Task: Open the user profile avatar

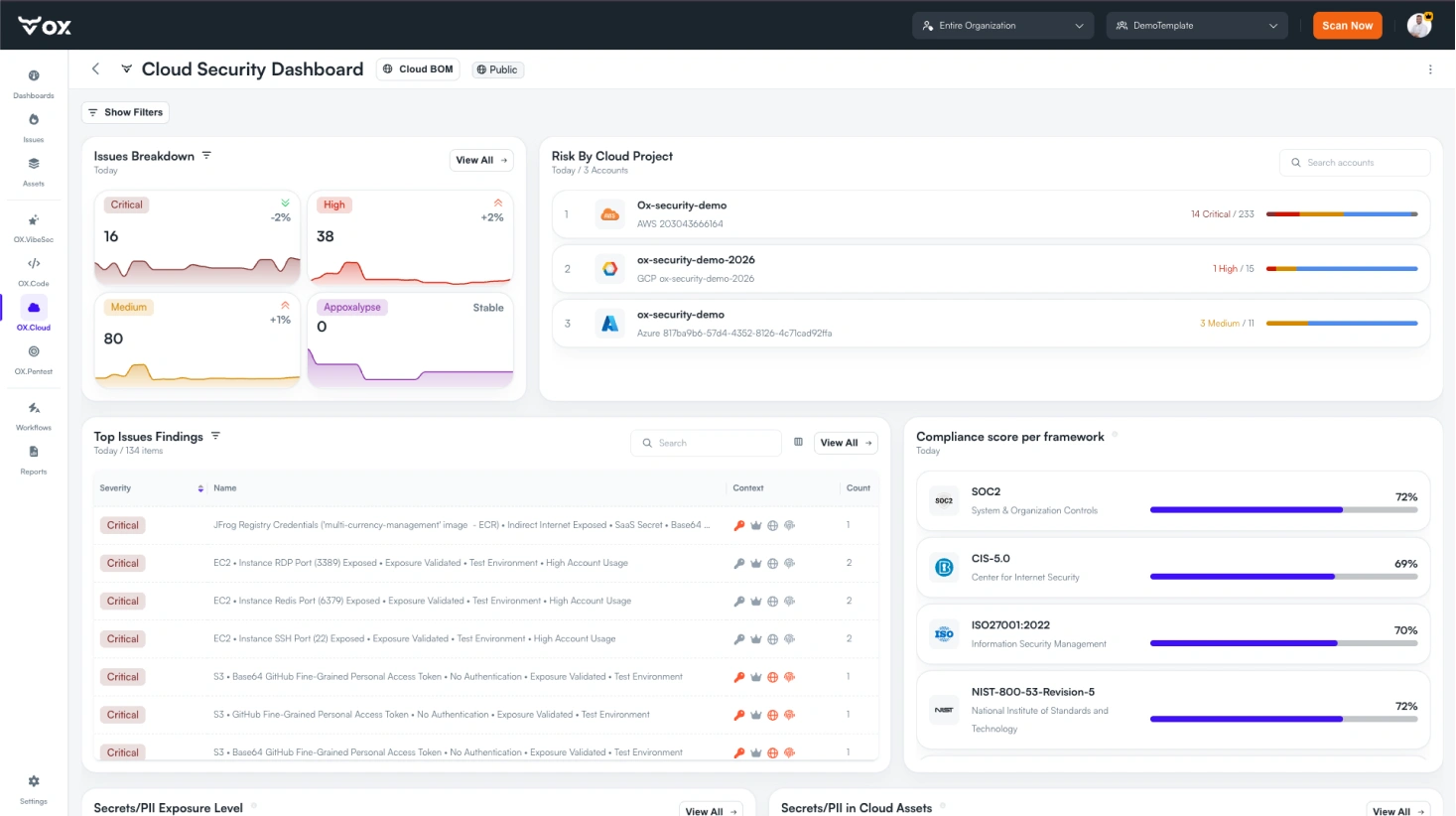Action: click(x=1419, y=26)
